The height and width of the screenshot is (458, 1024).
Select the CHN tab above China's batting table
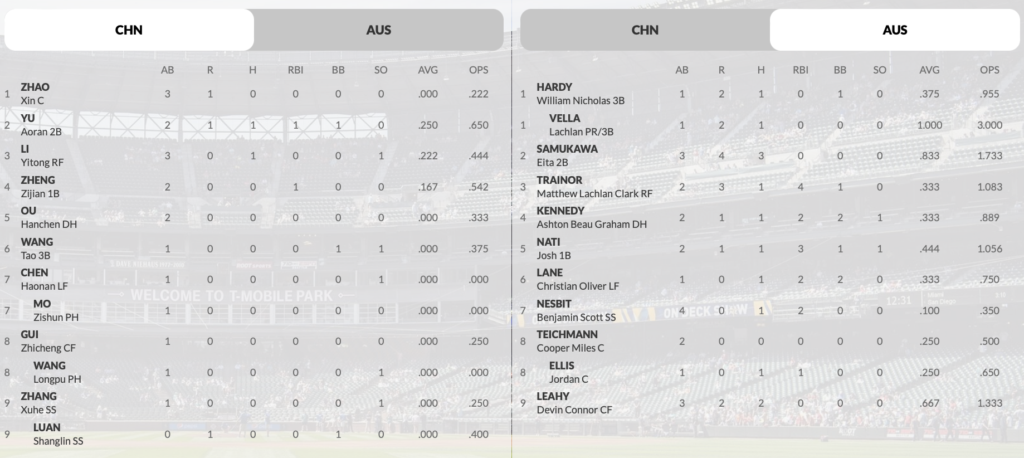pyautogui.click(x=129, y=29)
